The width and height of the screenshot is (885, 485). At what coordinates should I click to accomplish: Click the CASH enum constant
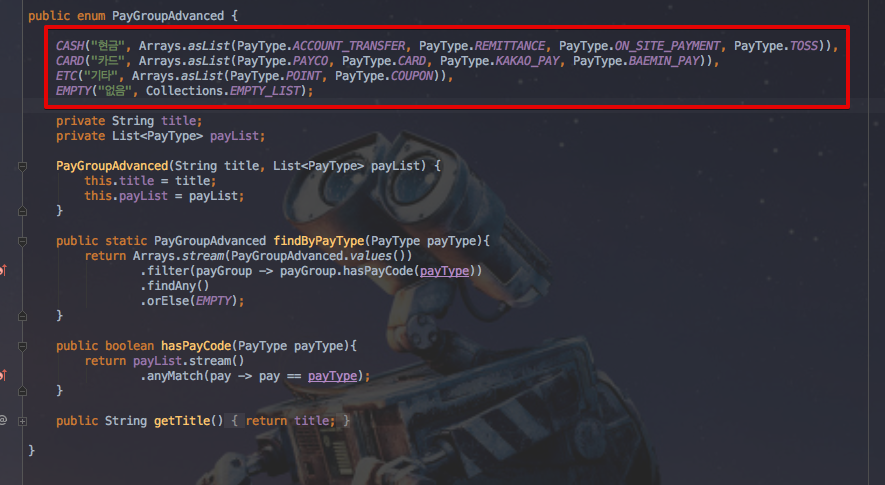70,46
